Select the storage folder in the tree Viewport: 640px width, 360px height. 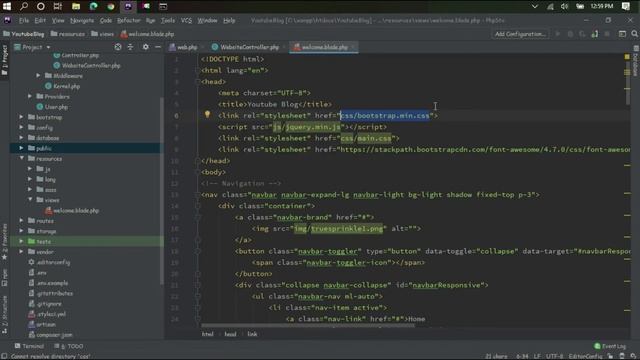point(42,231)
